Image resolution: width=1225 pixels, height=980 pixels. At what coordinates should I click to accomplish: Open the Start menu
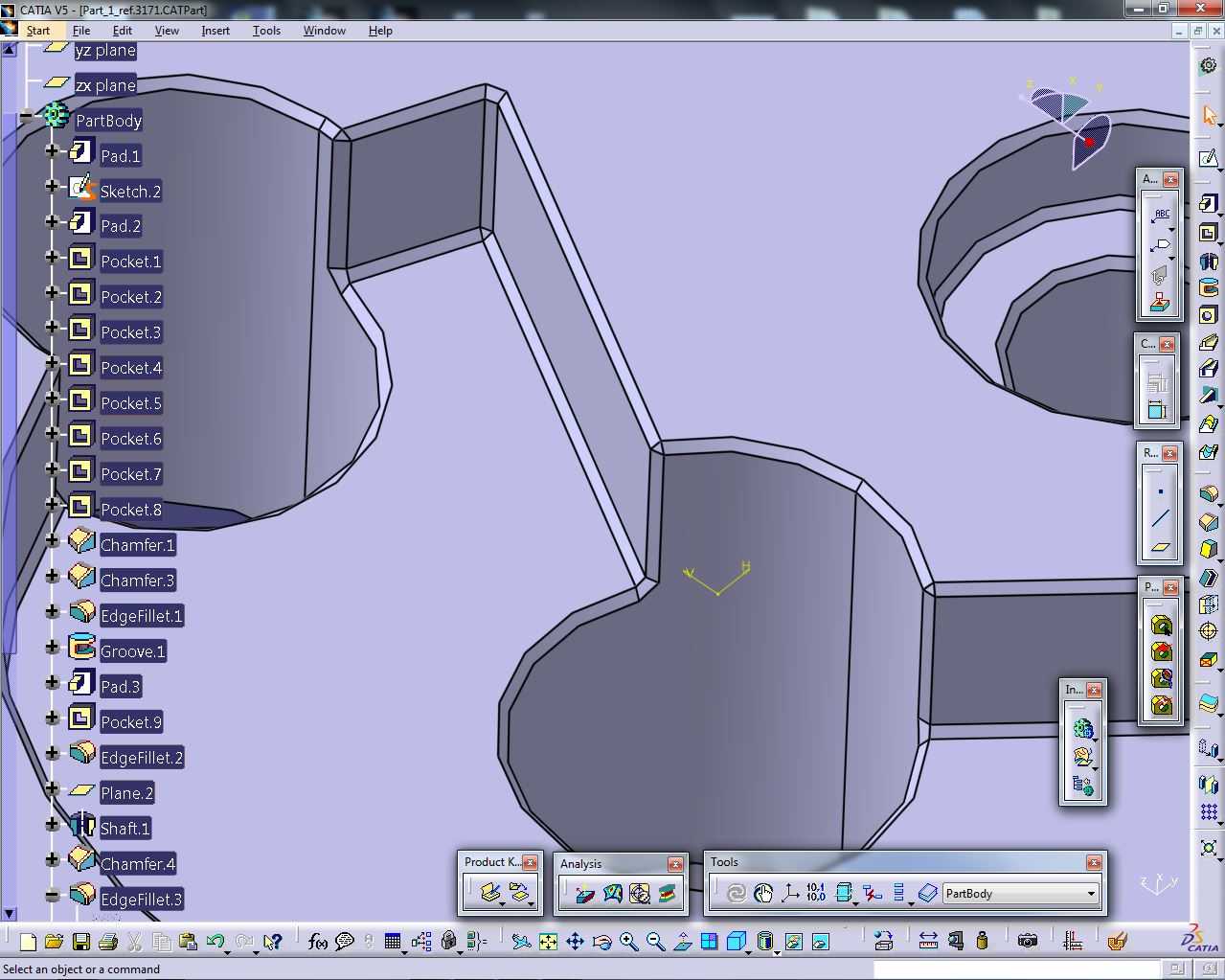(38, 31)
